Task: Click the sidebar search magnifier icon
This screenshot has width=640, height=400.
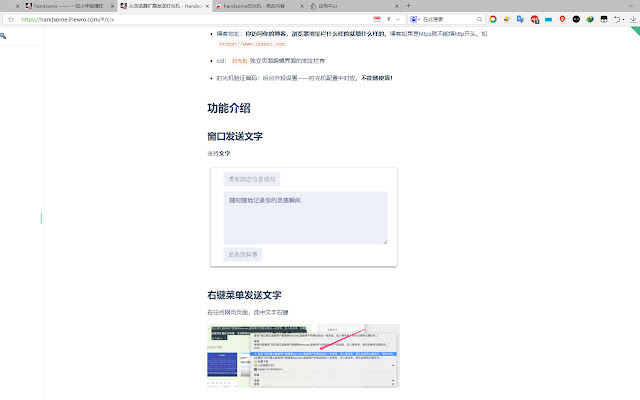Action: (3, 36)
